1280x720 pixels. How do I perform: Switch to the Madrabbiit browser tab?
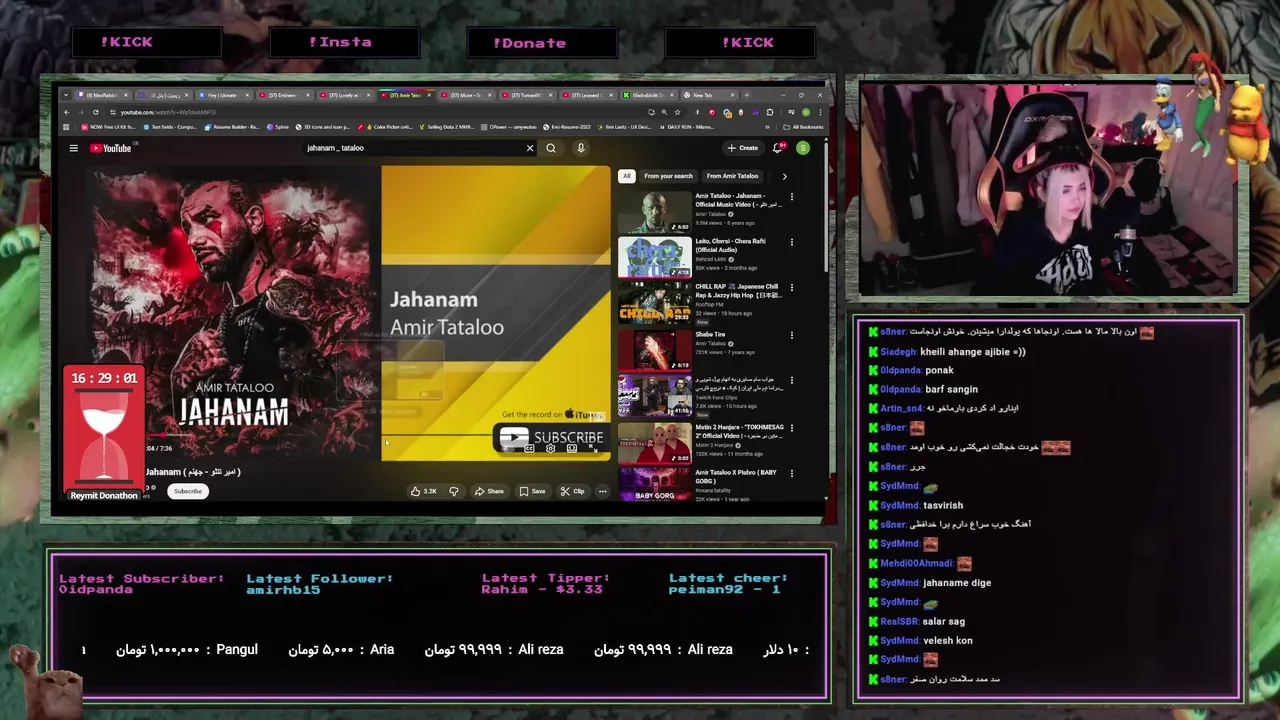[649, 95]
